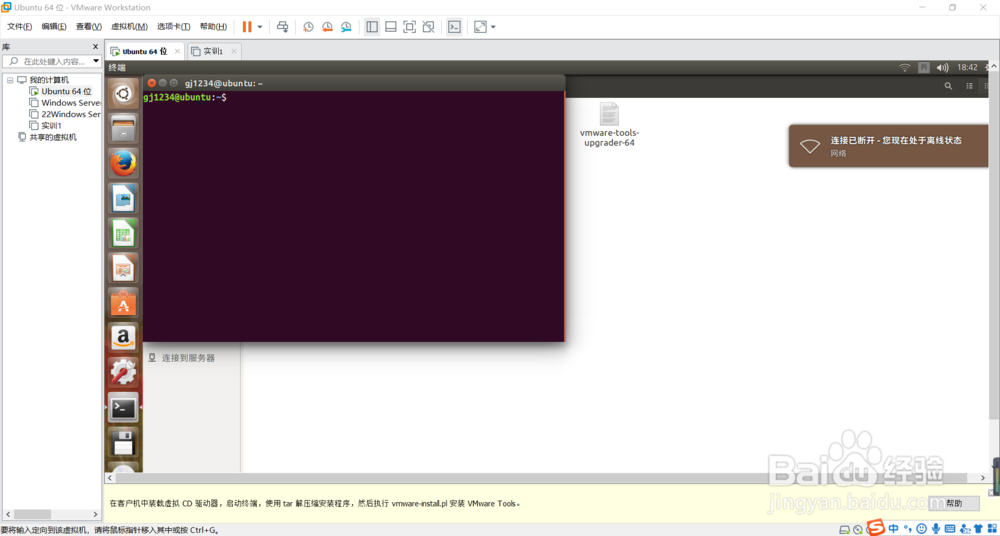This screenshot has height=536, width=1000.
Task: Send Ctrl+Alt+Del to the virtual machine
Action: coord(283,27)
